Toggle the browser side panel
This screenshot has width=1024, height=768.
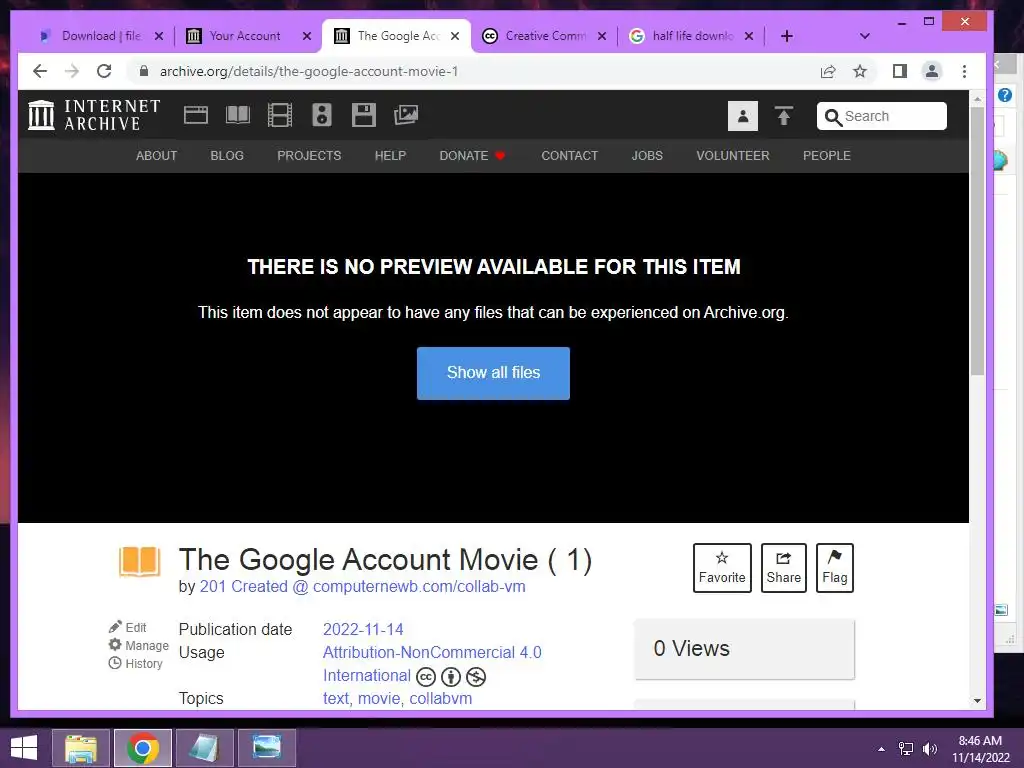pos(900,71)
